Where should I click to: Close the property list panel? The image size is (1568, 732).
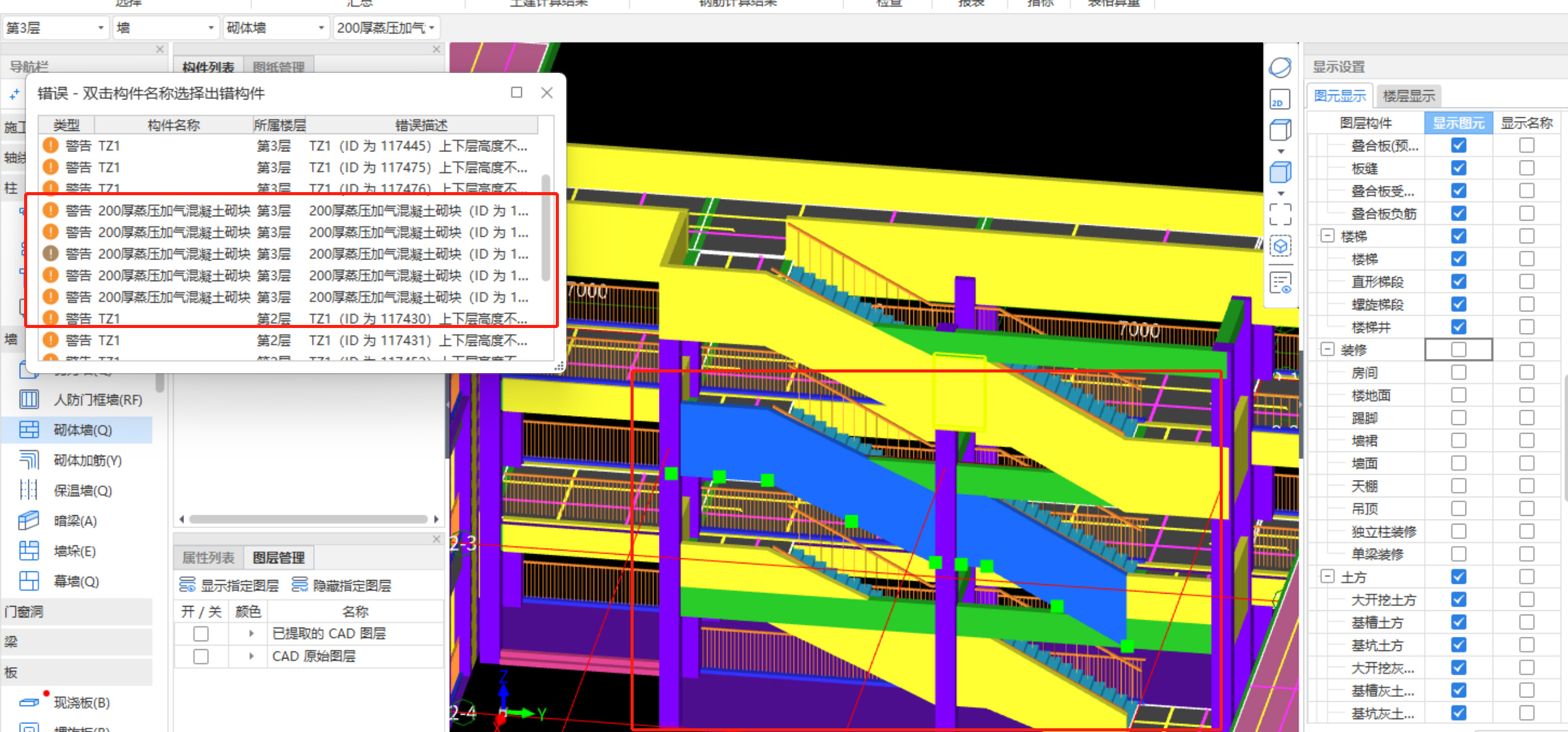coord(437,539)
